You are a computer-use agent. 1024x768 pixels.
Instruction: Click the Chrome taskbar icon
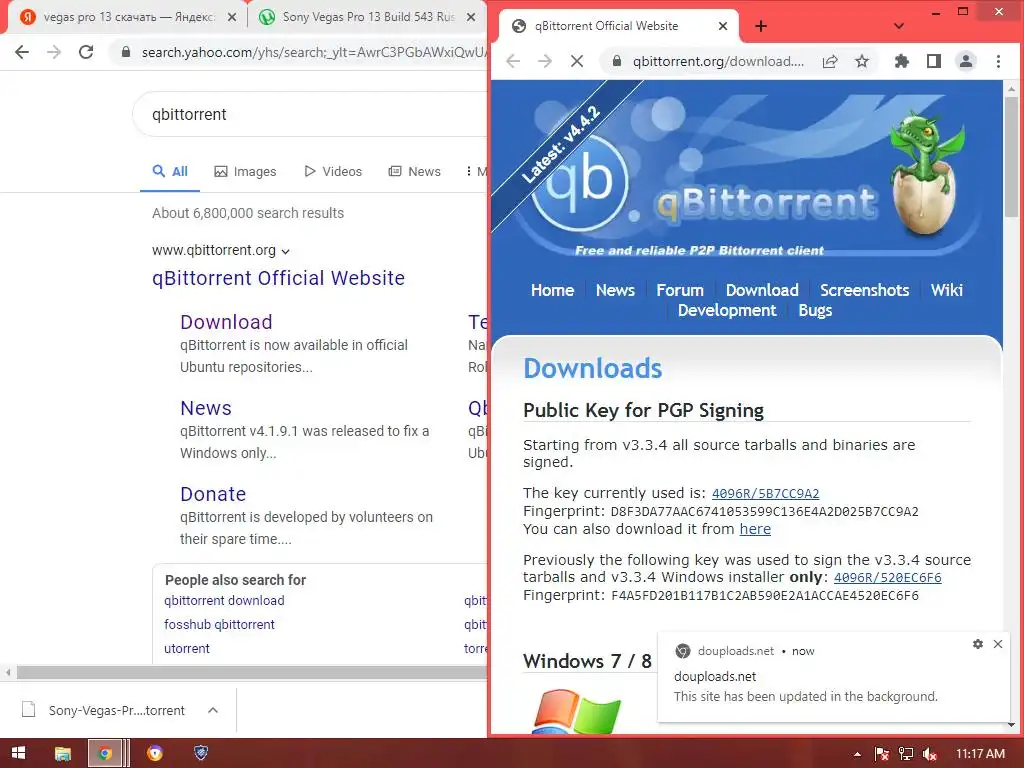(105, 754)
